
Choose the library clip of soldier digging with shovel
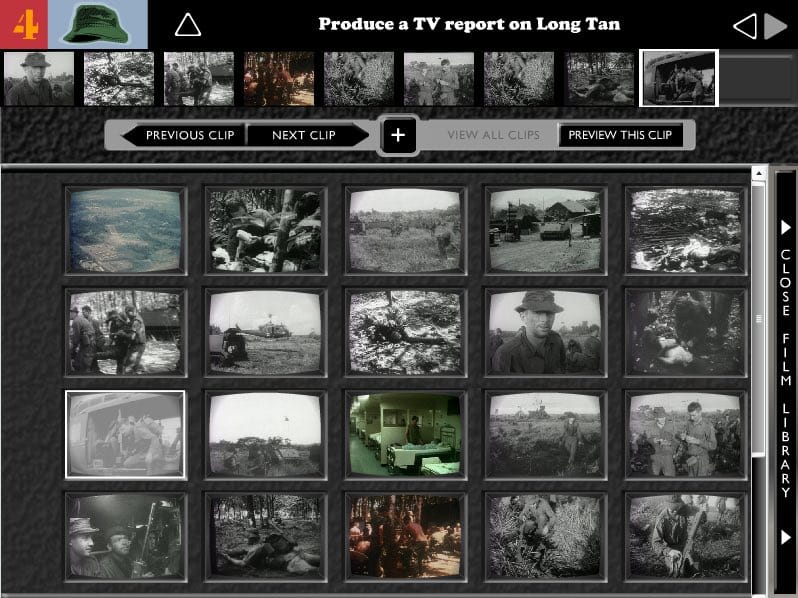pos(686,537)
